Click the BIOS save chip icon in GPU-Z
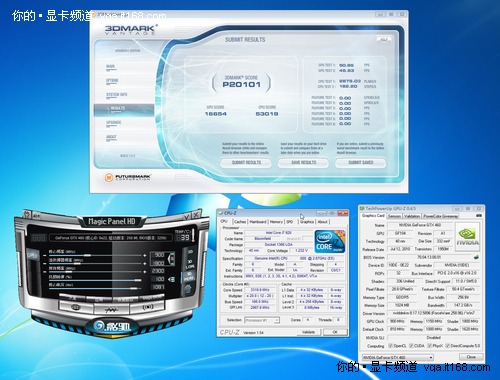This screenshot has height=380, width=500. (476, 257)
